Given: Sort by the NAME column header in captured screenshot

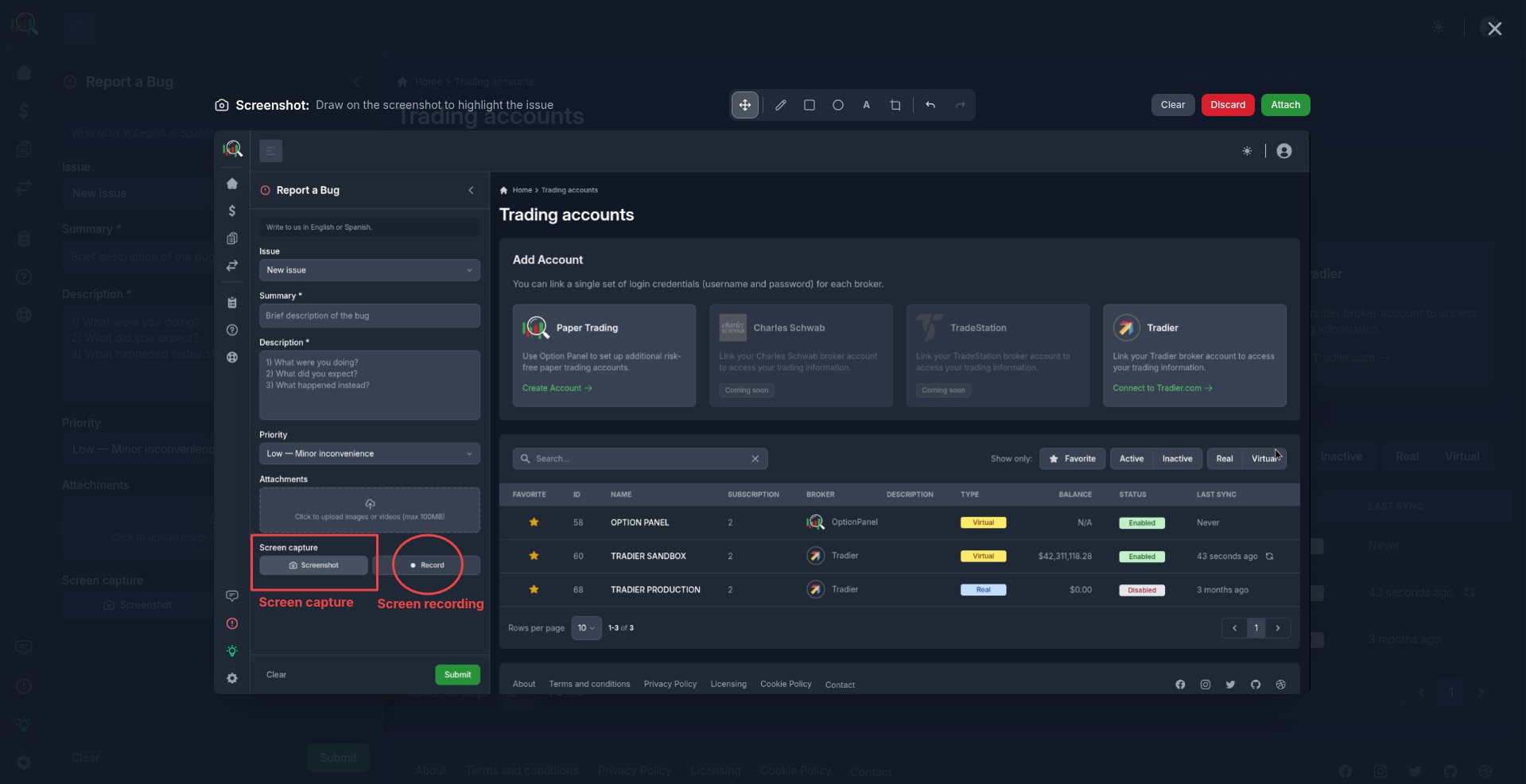Looking at the screenshot, I should click(621, 495).
